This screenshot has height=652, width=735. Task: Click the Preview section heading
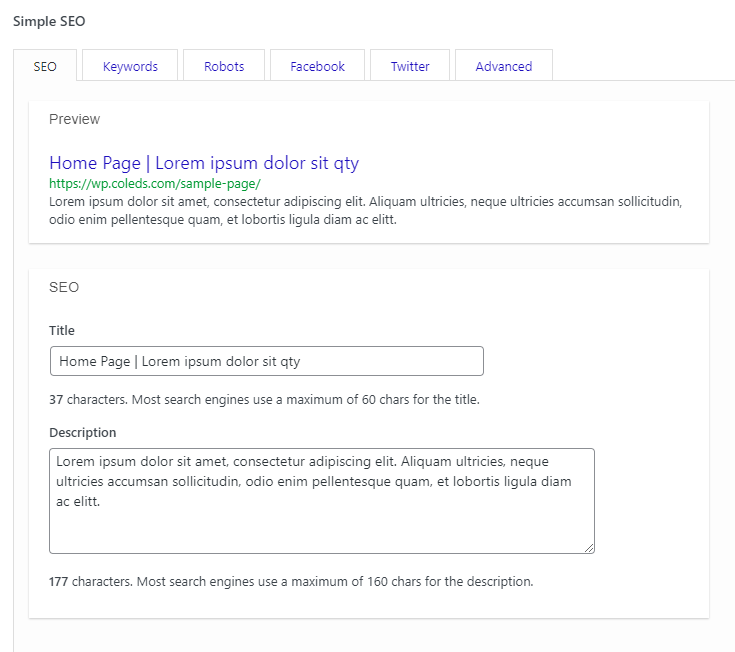[75, 119]
